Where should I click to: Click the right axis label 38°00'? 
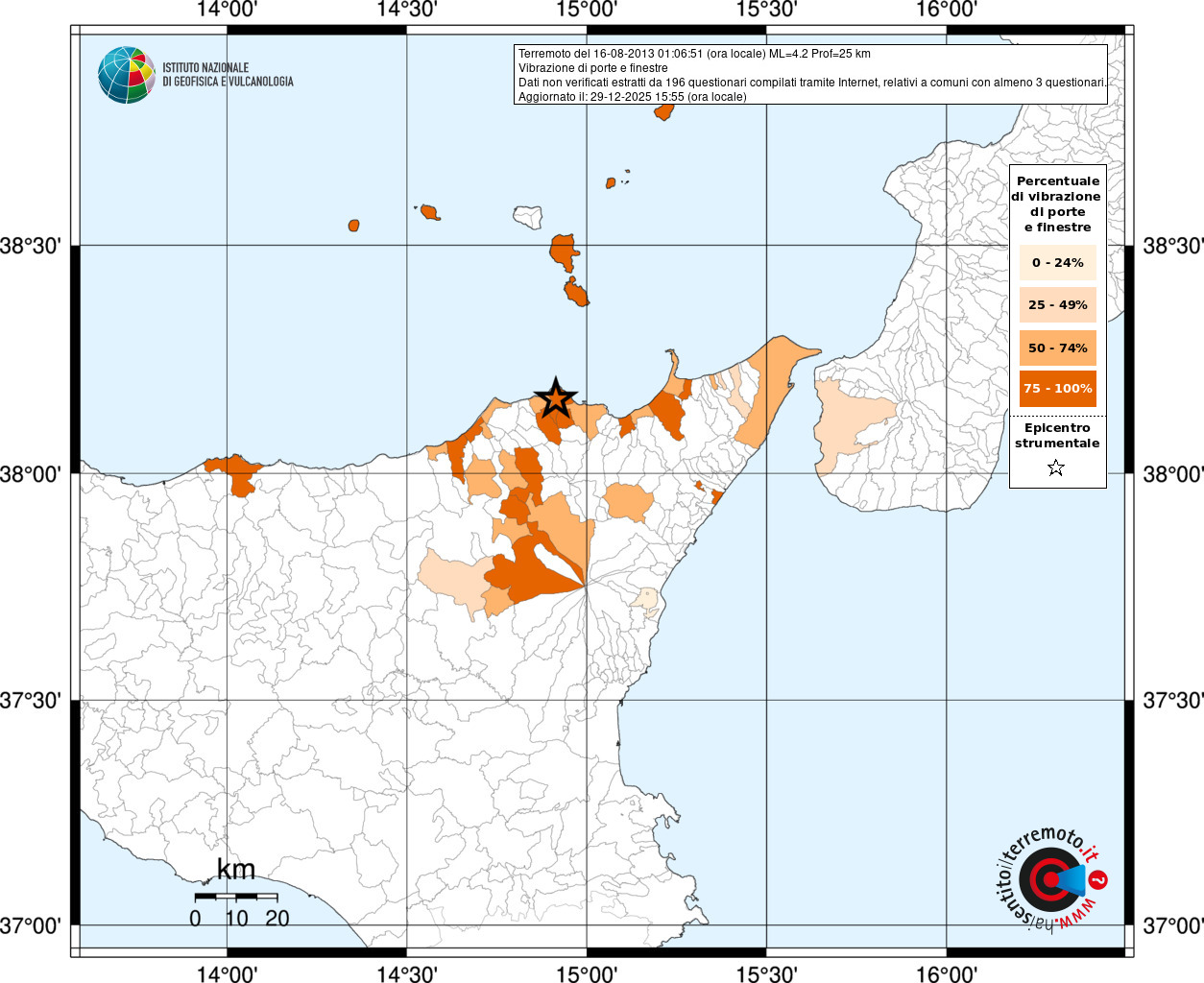click(x=1172, y=474)
